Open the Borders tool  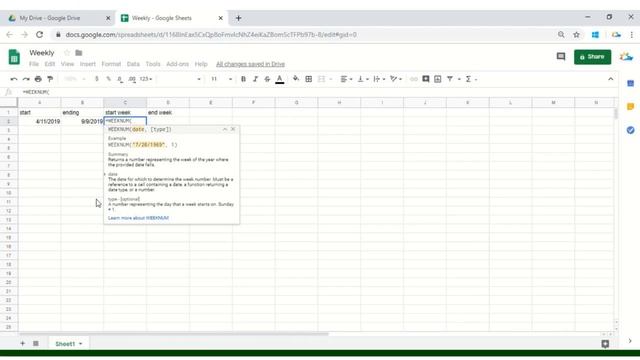(309, 79)
